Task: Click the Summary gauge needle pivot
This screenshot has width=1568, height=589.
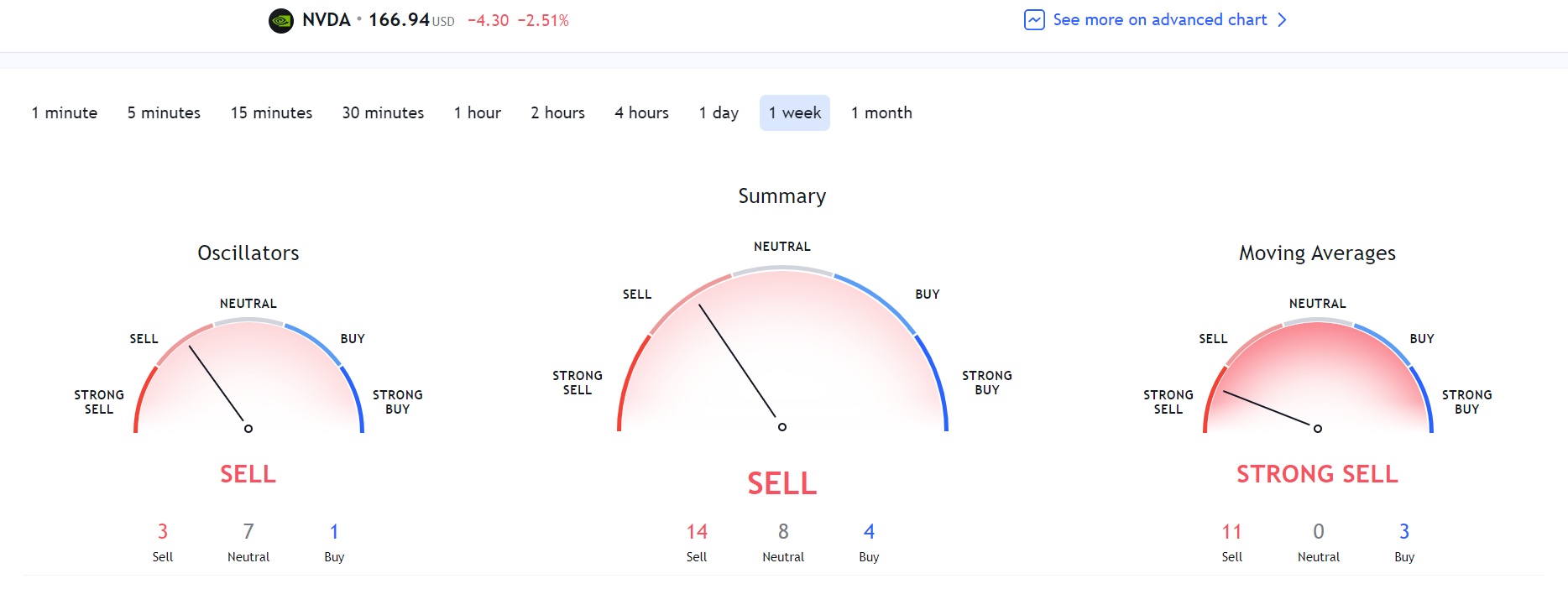Action: (x=782, y=427)
